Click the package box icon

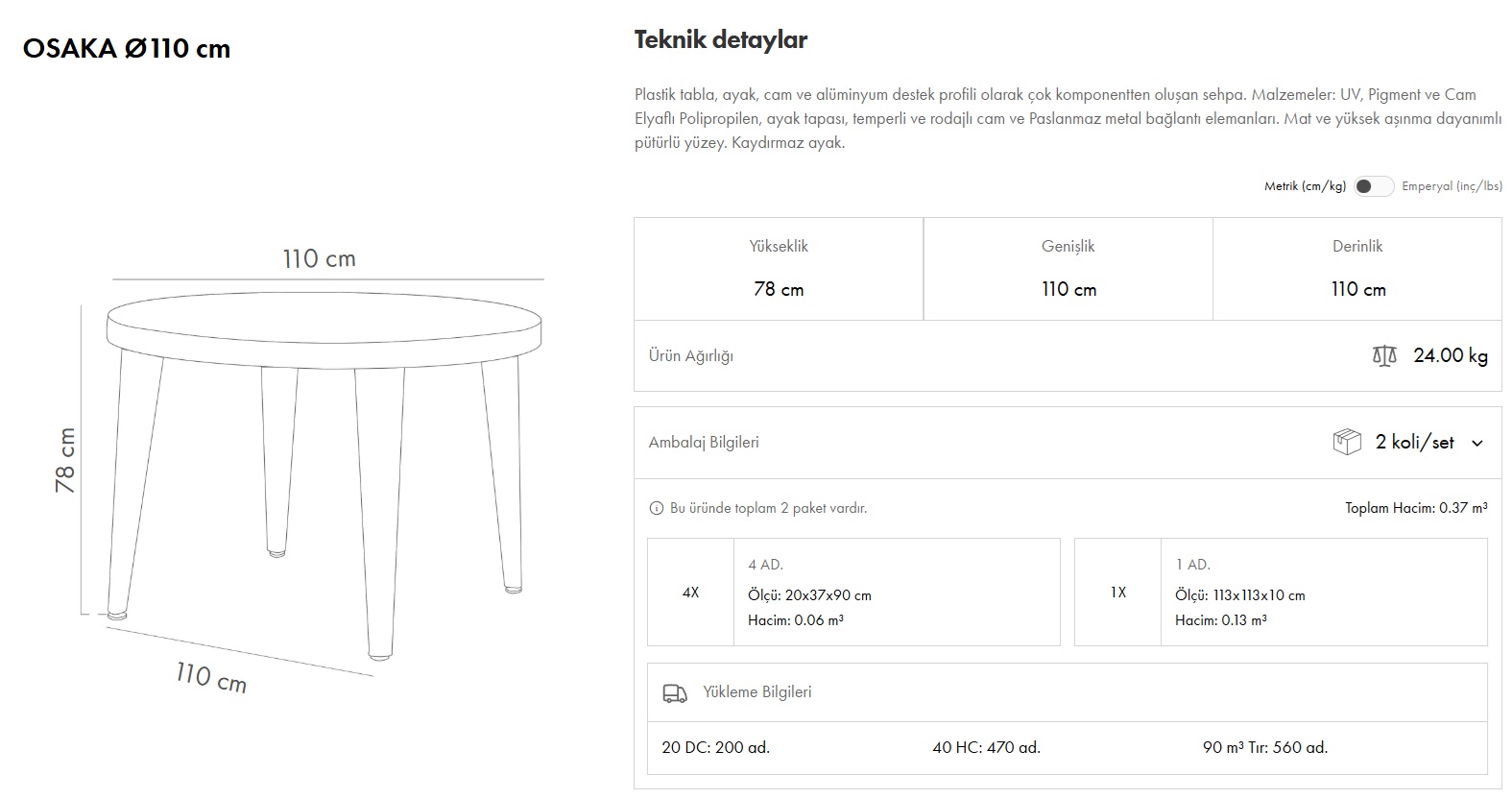pos(1347,442)
